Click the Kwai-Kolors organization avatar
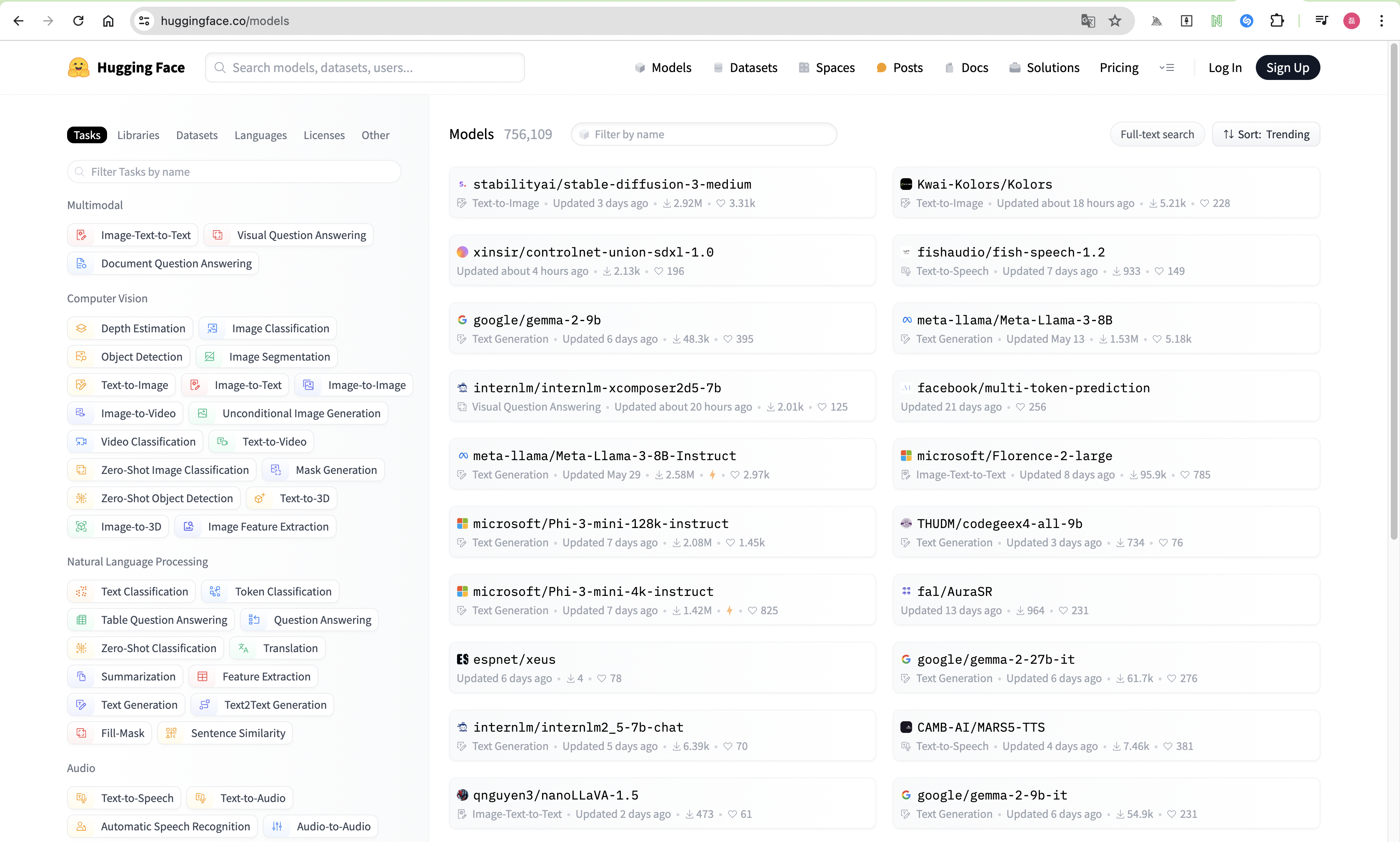 tap(906, 184)
